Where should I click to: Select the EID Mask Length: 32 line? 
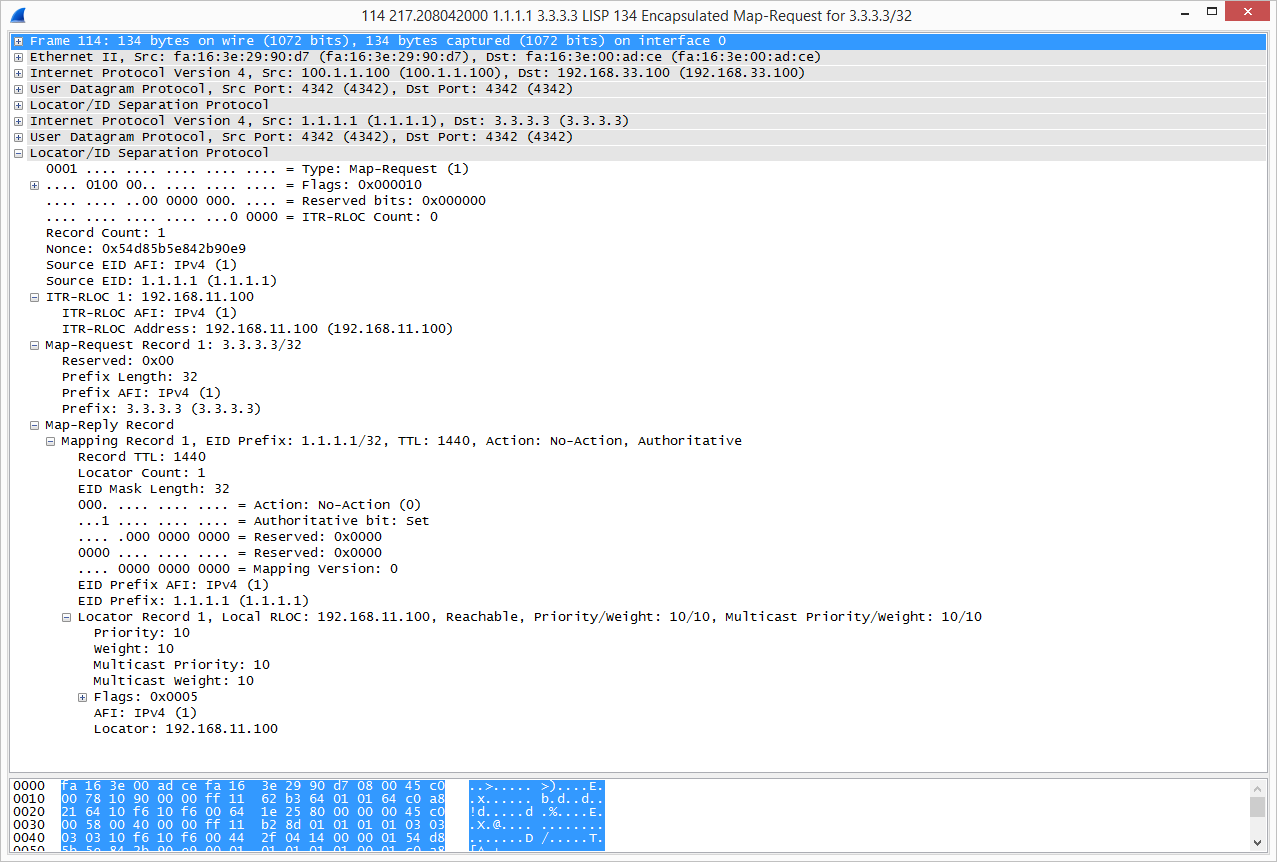154,489
